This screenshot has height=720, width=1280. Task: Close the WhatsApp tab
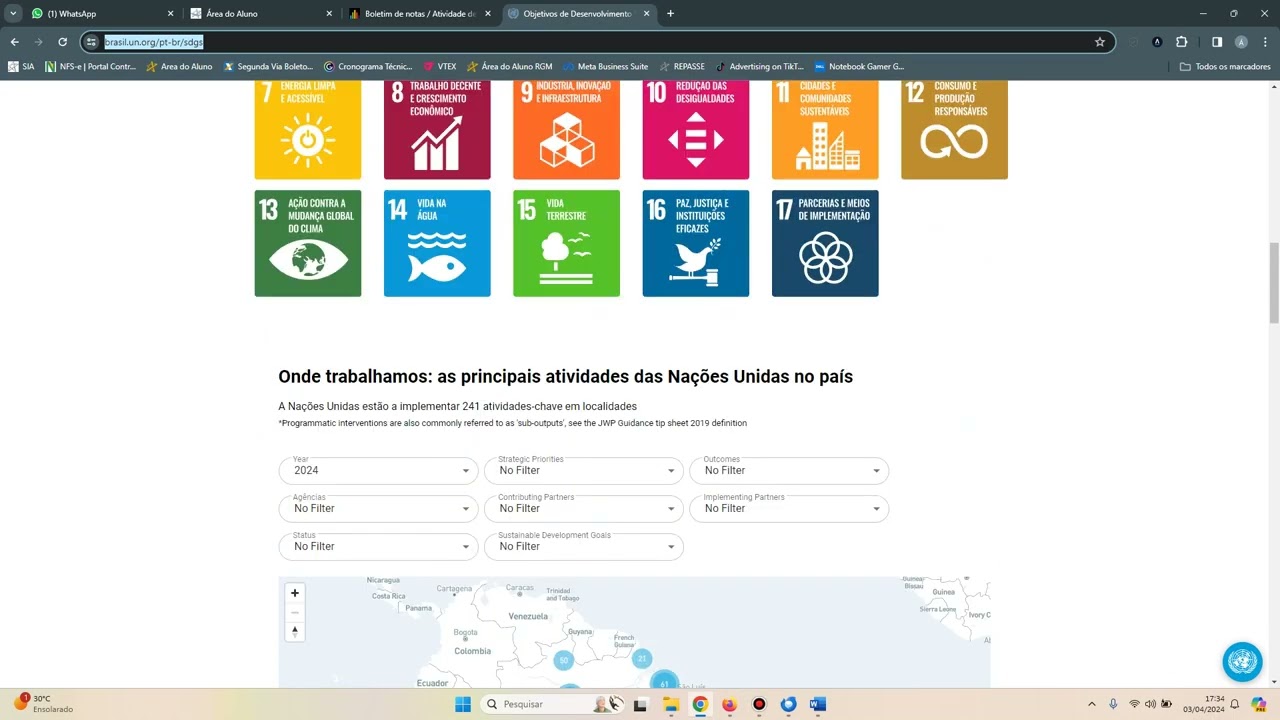(170, 14)
